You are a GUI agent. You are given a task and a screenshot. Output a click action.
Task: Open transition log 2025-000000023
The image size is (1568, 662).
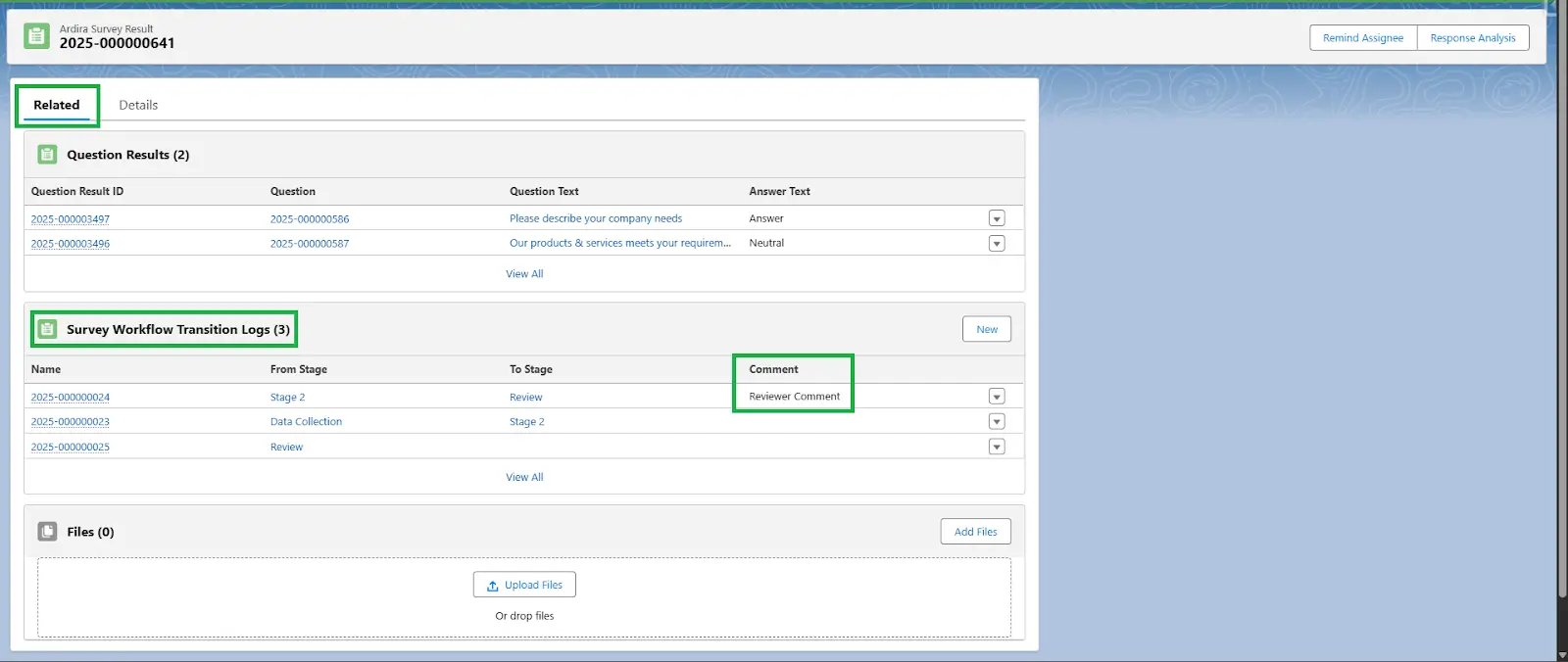tap(71, 422)
